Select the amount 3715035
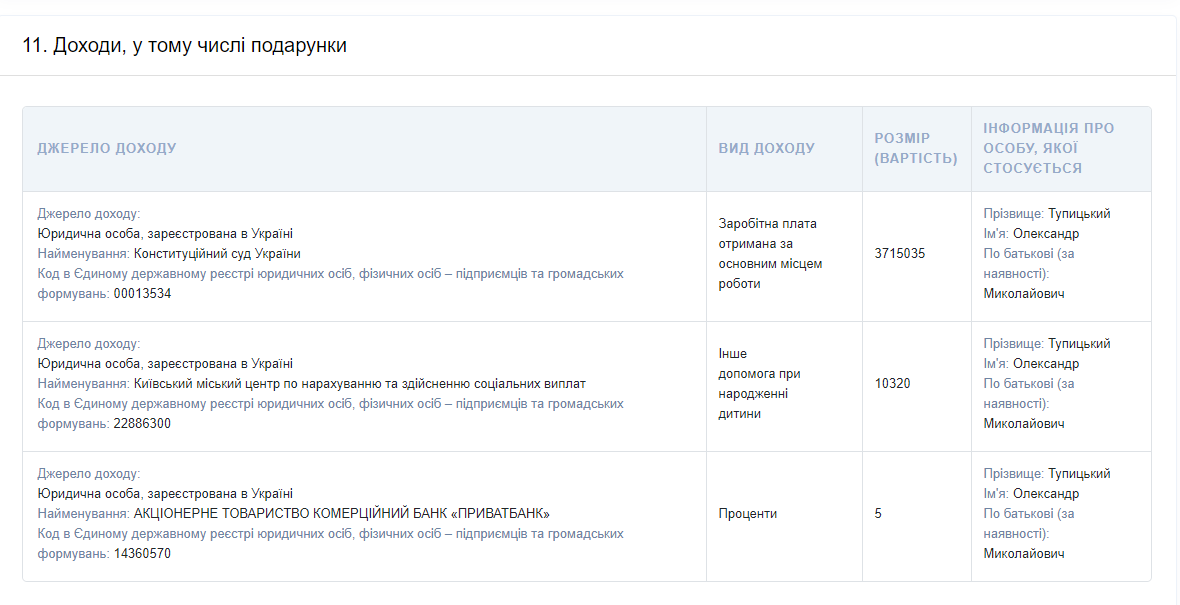Image resolution: width=1180 pixels, height=605 pixels. (900, 254)
